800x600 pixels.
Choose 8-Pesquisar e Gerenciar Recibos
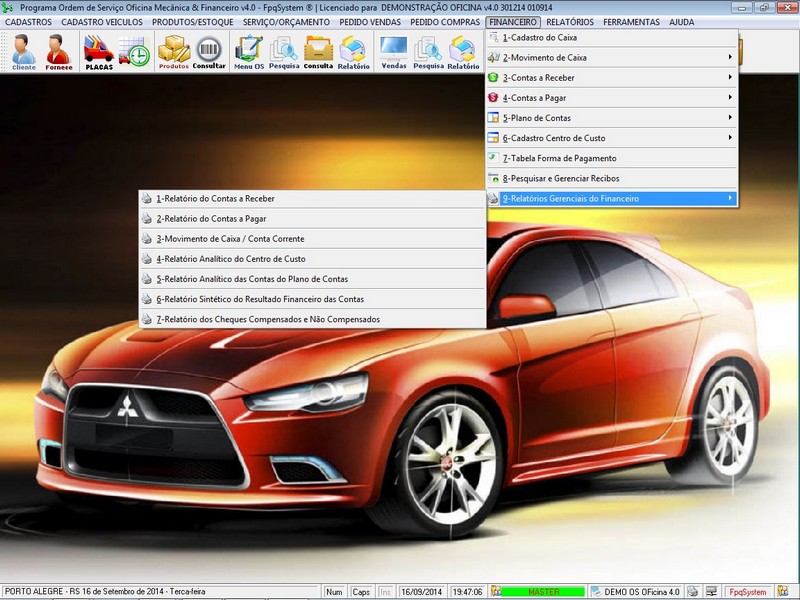click(x=612, y=179)
